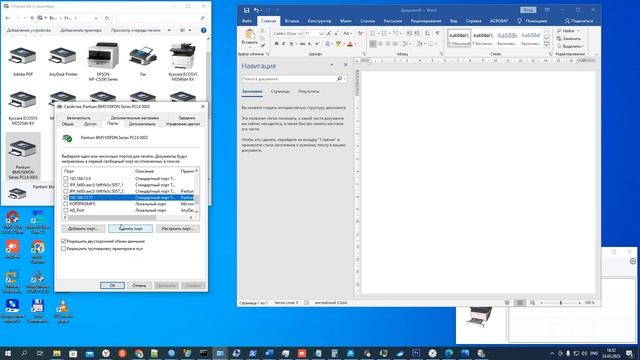Viewport: 640px width, 360px height.
Task: Toggle Underline formatting in Word ribbon
Action: pyautogui.click(x=291, y=44)
